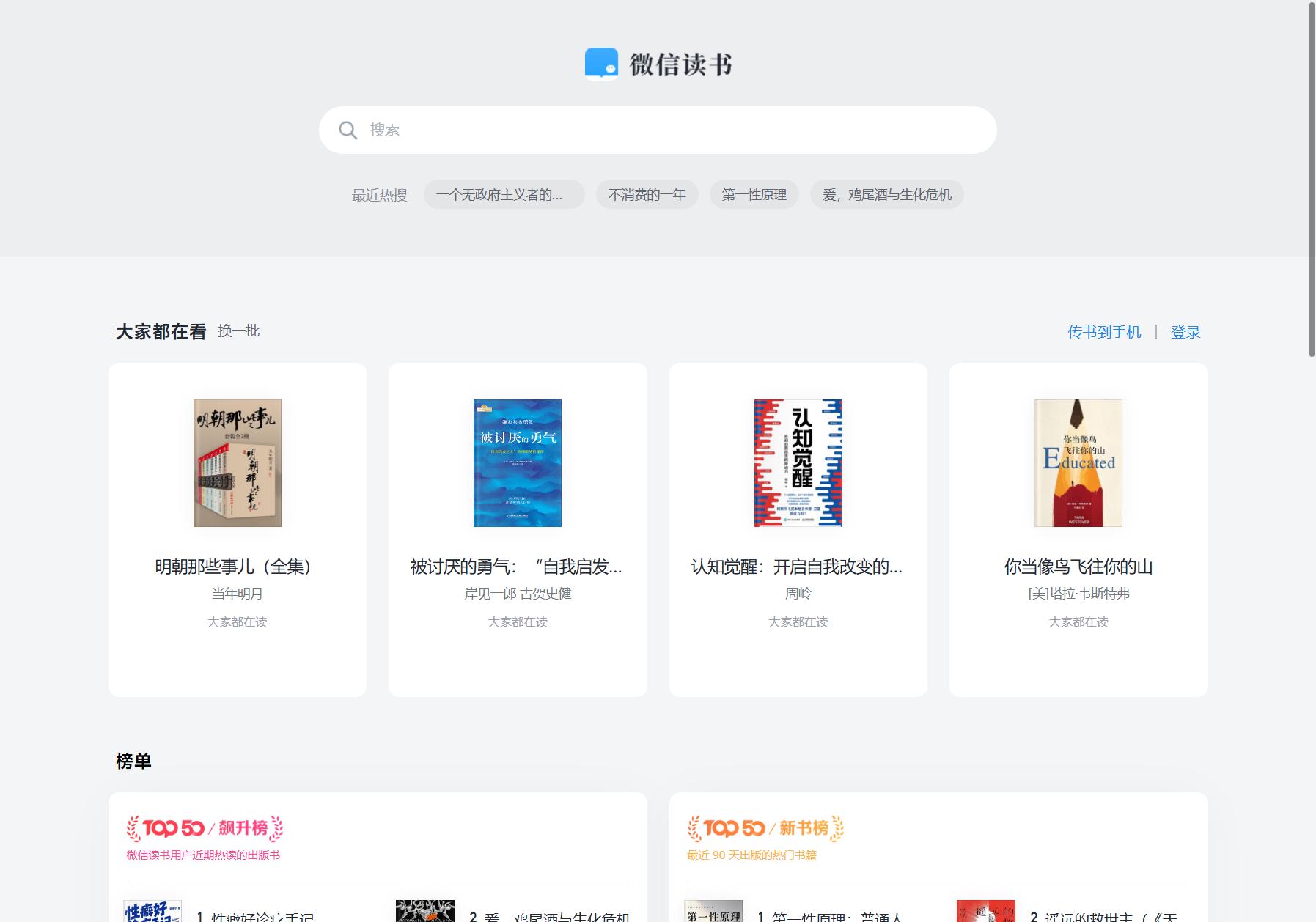Open ranked book 性癖好诊疗手记 thumbnail
Image resolution: width=1316 pixels, height=922 pixels.
[x=152, y=911]
